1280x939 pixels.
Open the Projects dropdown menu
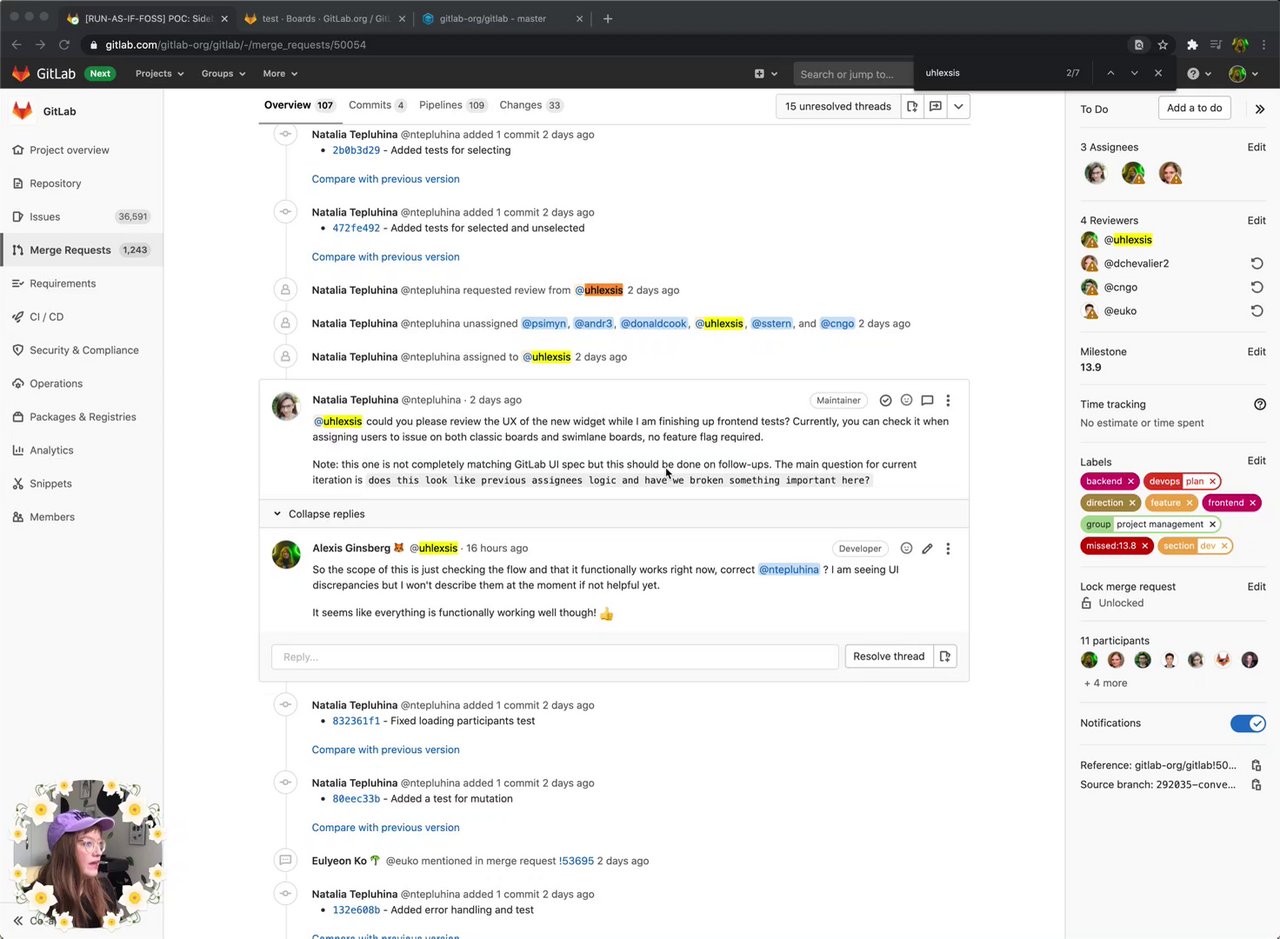click(x=160, y=73)
